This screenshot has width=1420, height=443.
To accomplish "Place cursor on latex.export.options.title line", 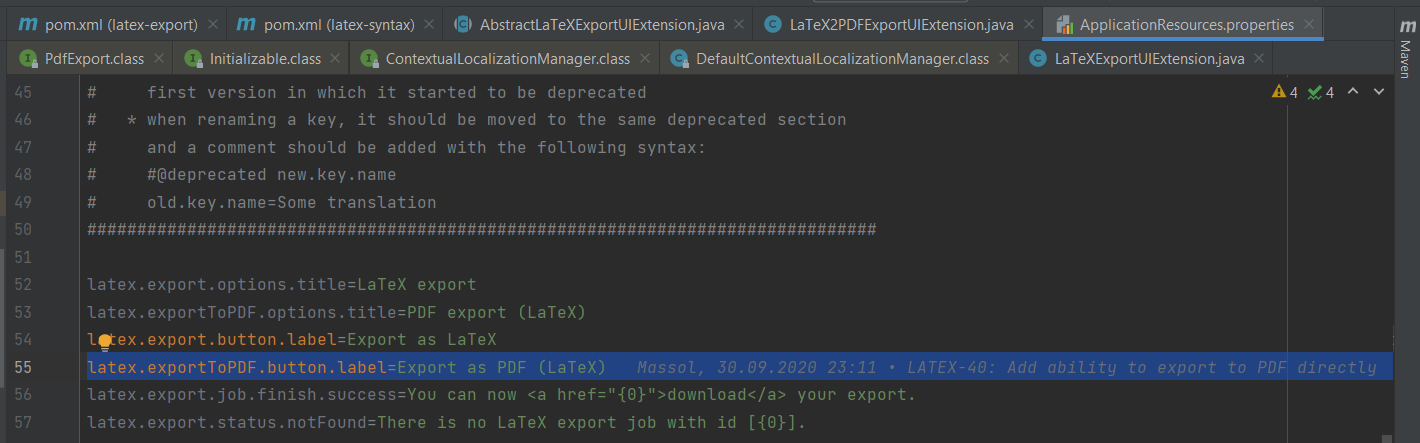I will click(x=282, y=284).
